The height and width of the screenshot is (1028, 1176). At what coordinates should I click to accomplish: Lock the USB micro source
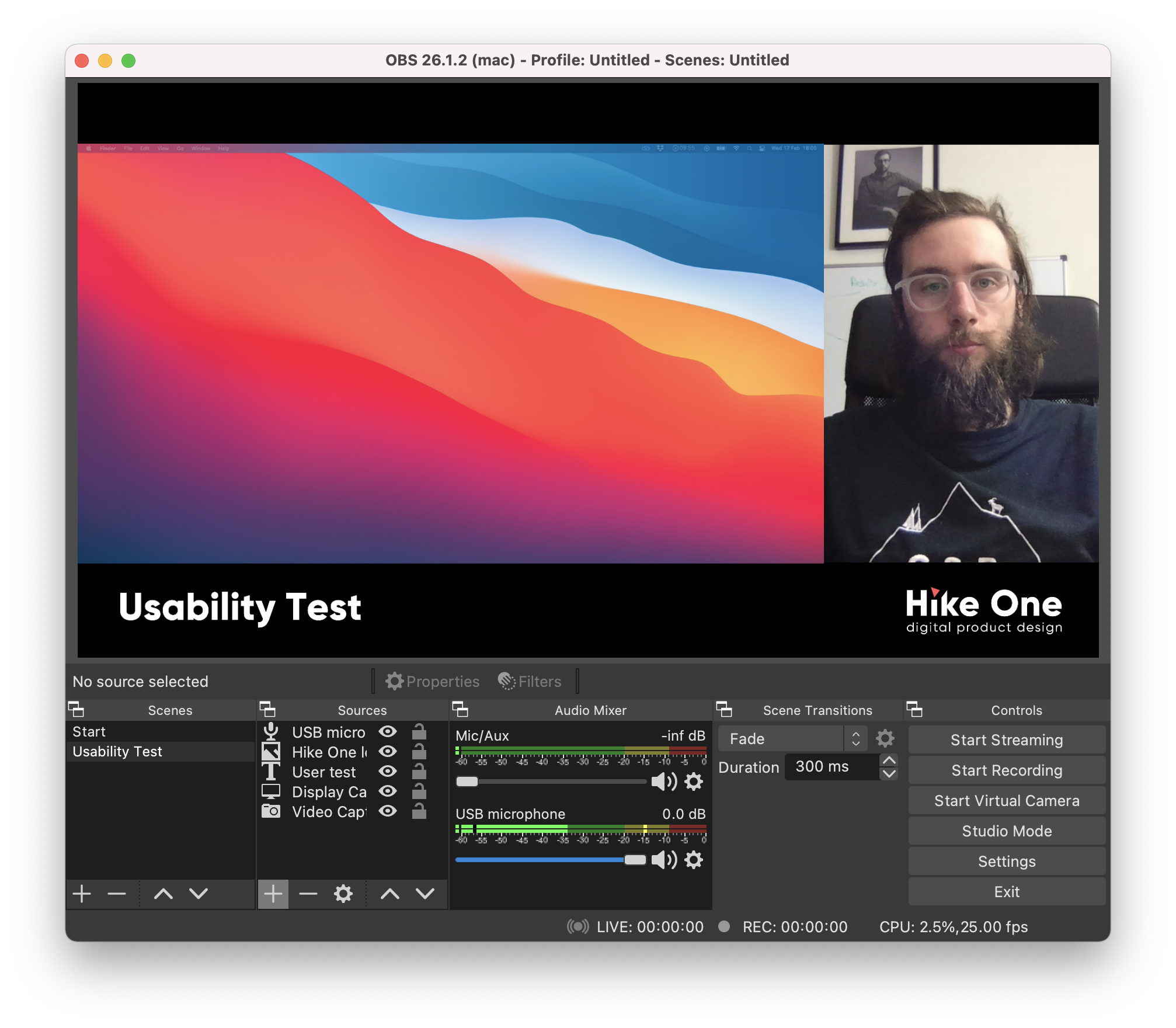[419, 732]
